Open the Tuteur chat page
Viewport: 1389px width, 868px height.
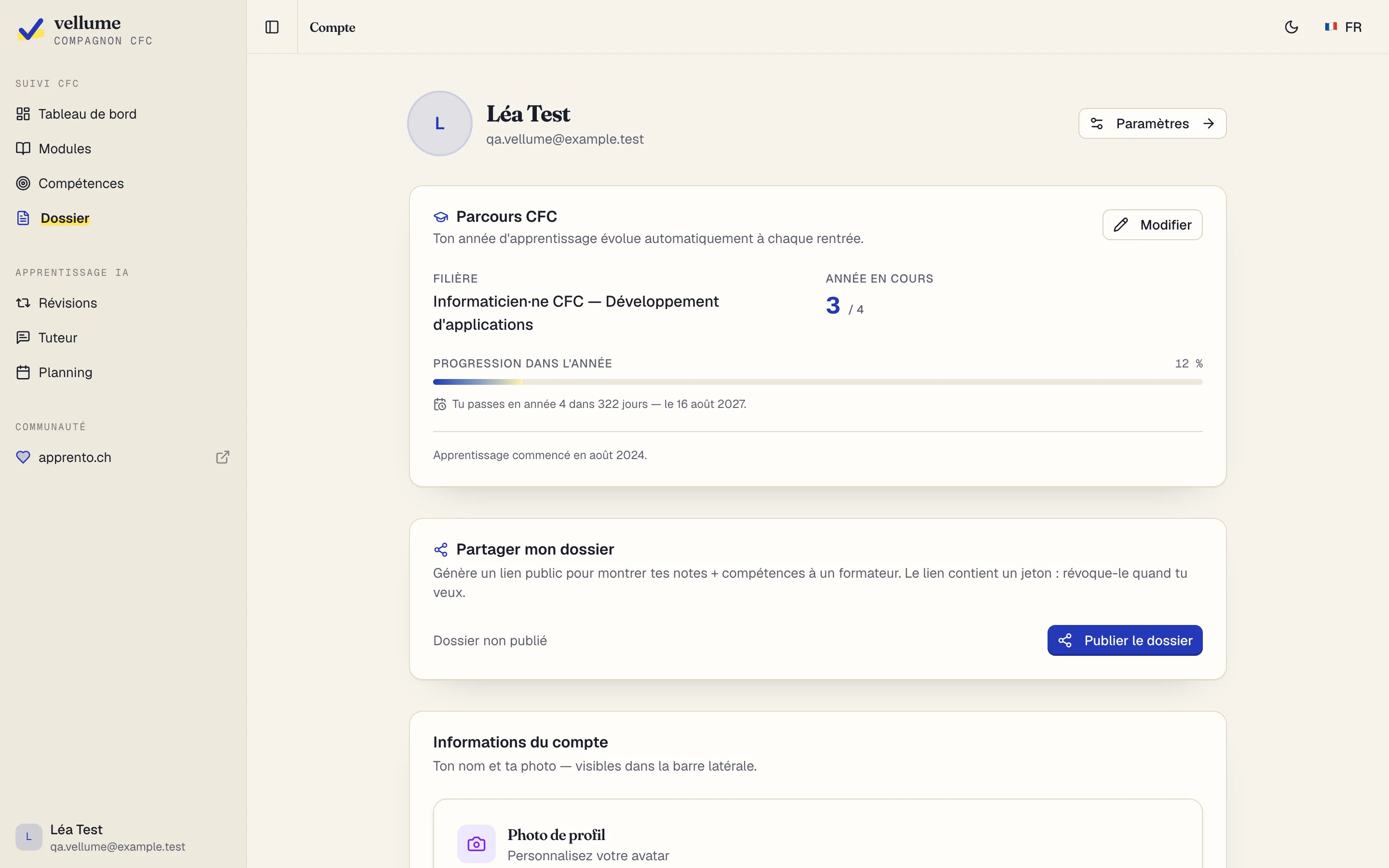pos(123,338)
